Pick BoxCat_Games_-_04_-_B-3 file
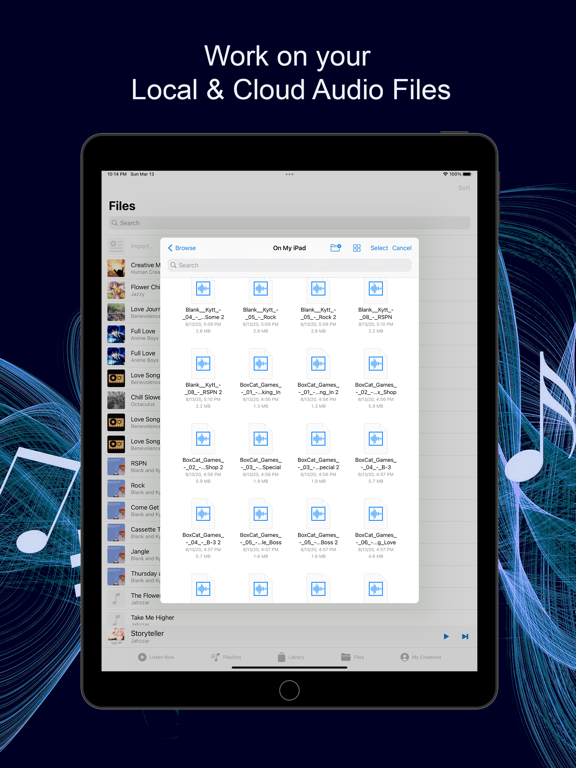This screenshot has width=576, height=768. 376,453
